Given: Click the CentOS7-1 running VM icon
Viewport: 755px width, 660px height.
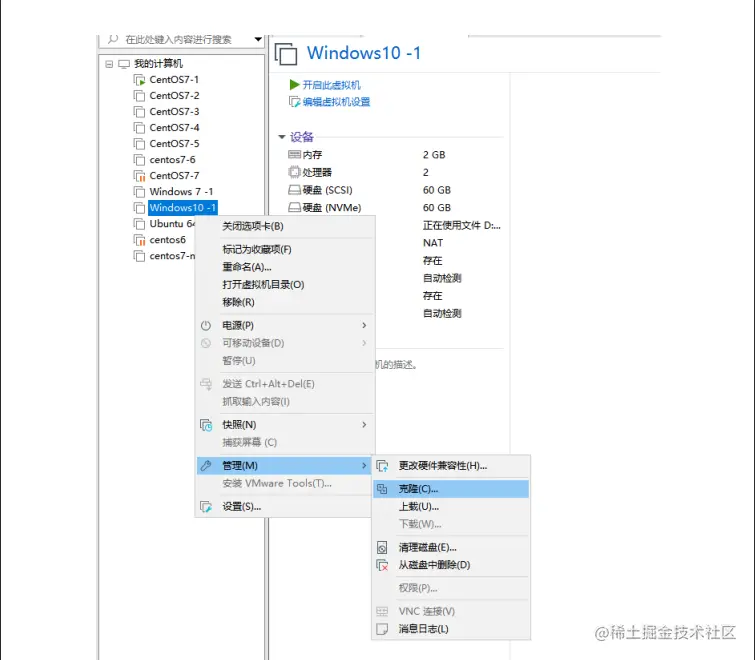Looking at the screenshot, I should (139, 80).
